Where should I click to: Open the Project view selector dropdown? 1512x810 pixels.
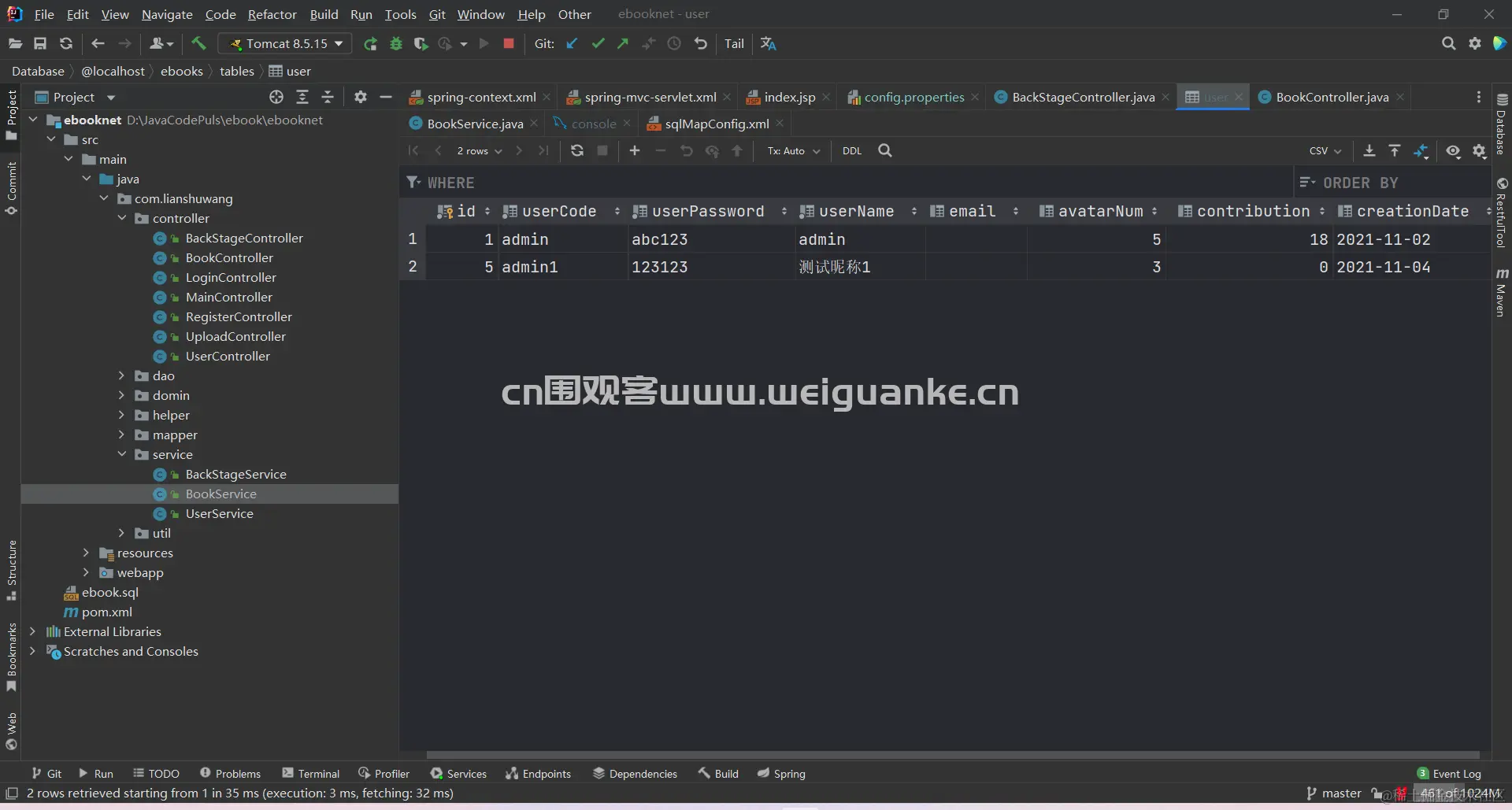[76, 97]
